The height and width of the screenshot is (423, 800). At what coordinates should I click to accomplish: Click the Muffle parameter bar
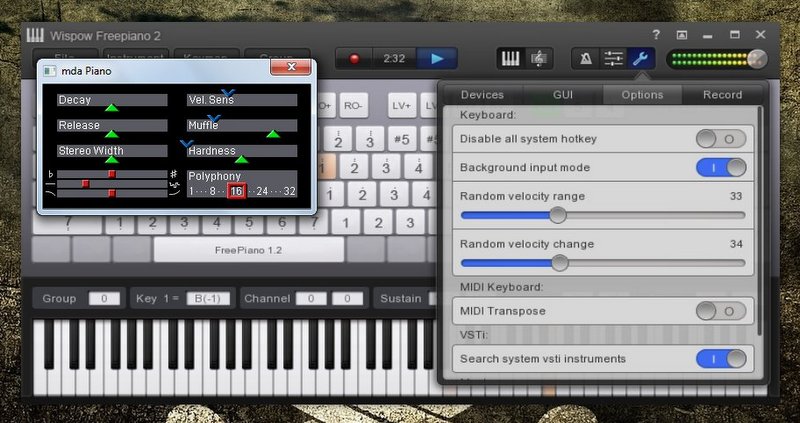pyautogui.click(x=242, y=126)
